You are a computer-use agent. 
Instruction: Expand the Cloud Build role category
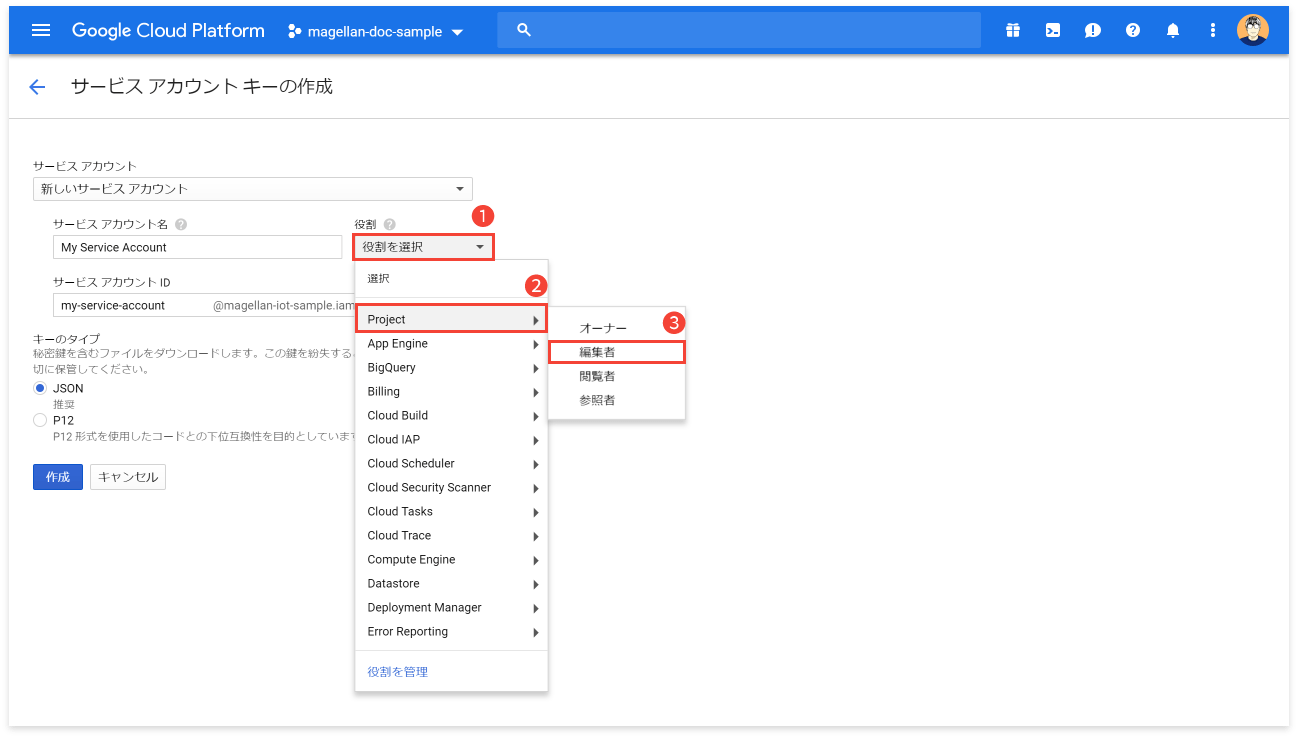click(x=452, y=416)
